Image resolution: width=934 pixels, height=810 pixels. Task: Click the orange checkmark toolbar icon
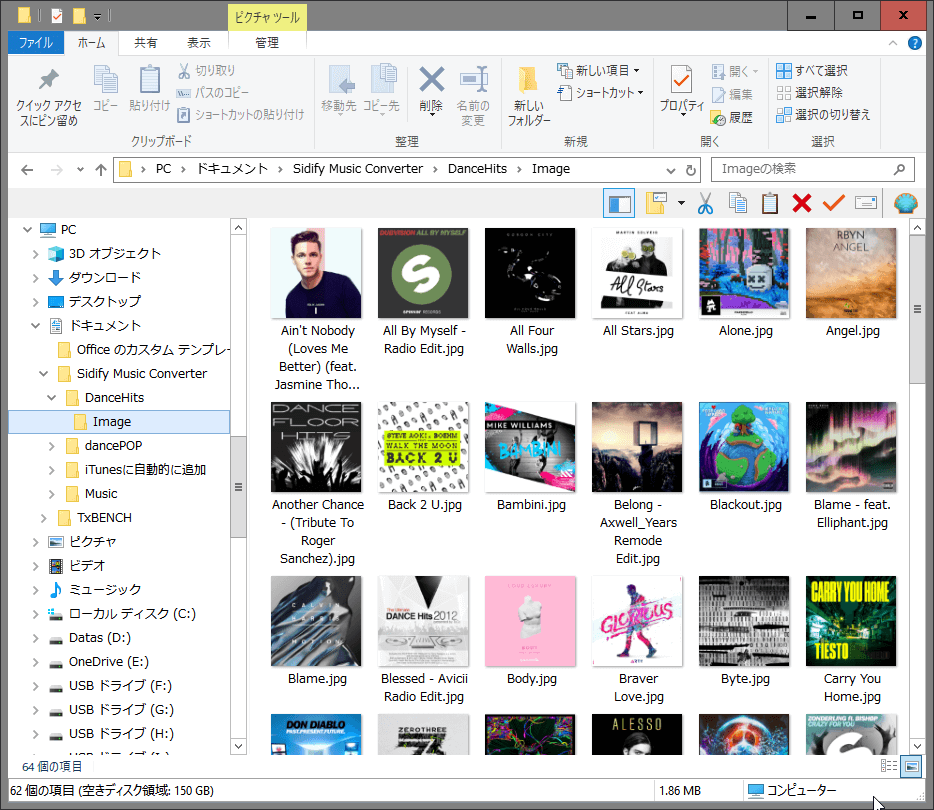tap(833, 204)
